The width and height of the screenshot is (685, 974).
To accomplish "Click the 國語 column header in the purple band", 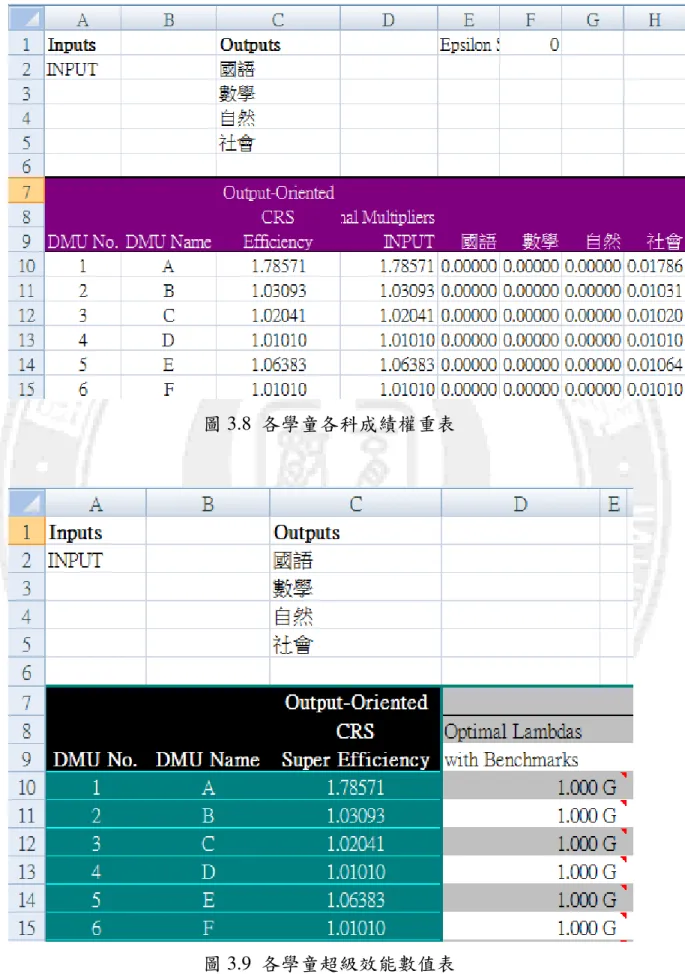I will pyautogui.click(x=478, y=241).
